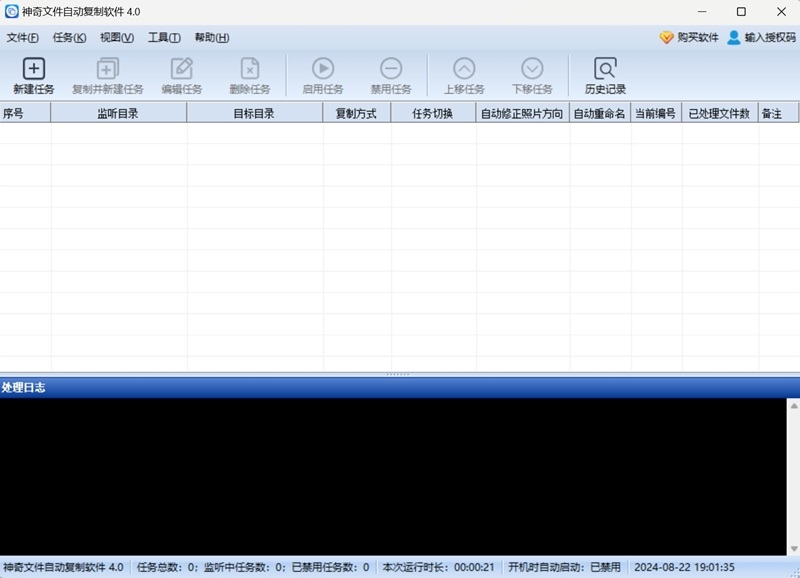Viewport: 800px width, 578px height.
Task: Click the splitter handle above 处理日志
Action: click(400, 375)
